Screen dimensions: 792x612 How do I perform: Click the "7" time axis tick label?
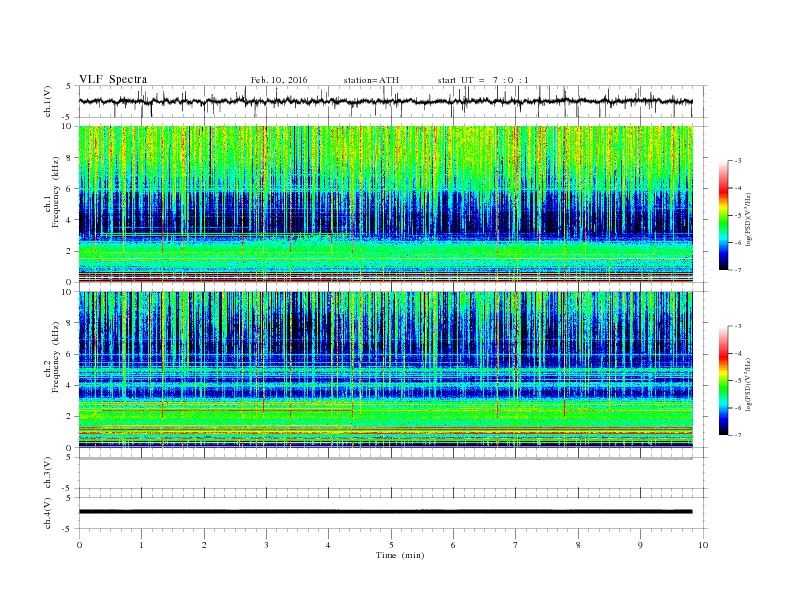(x=516, y=545)
